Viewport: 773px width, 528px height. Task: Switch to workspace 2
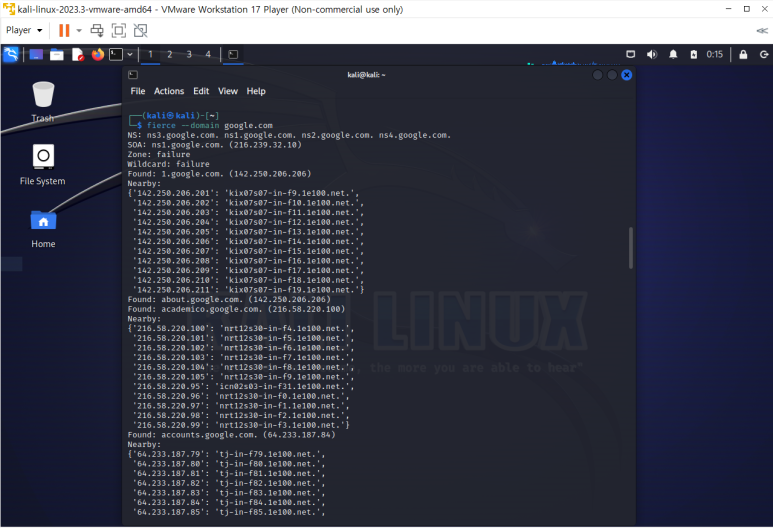coord(170,54)
